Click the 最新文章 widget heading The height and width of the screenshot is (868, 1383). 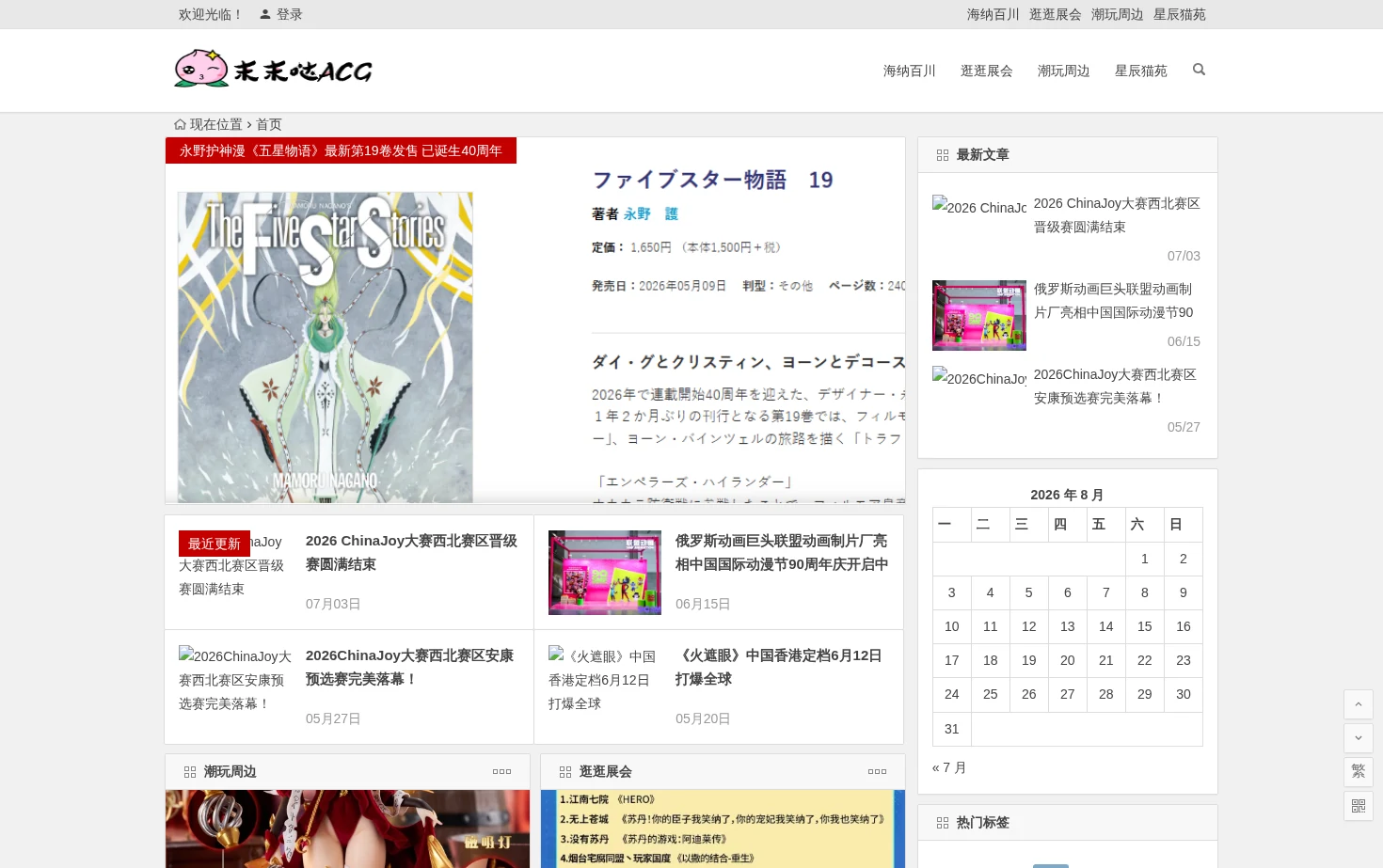click(983, 155)
